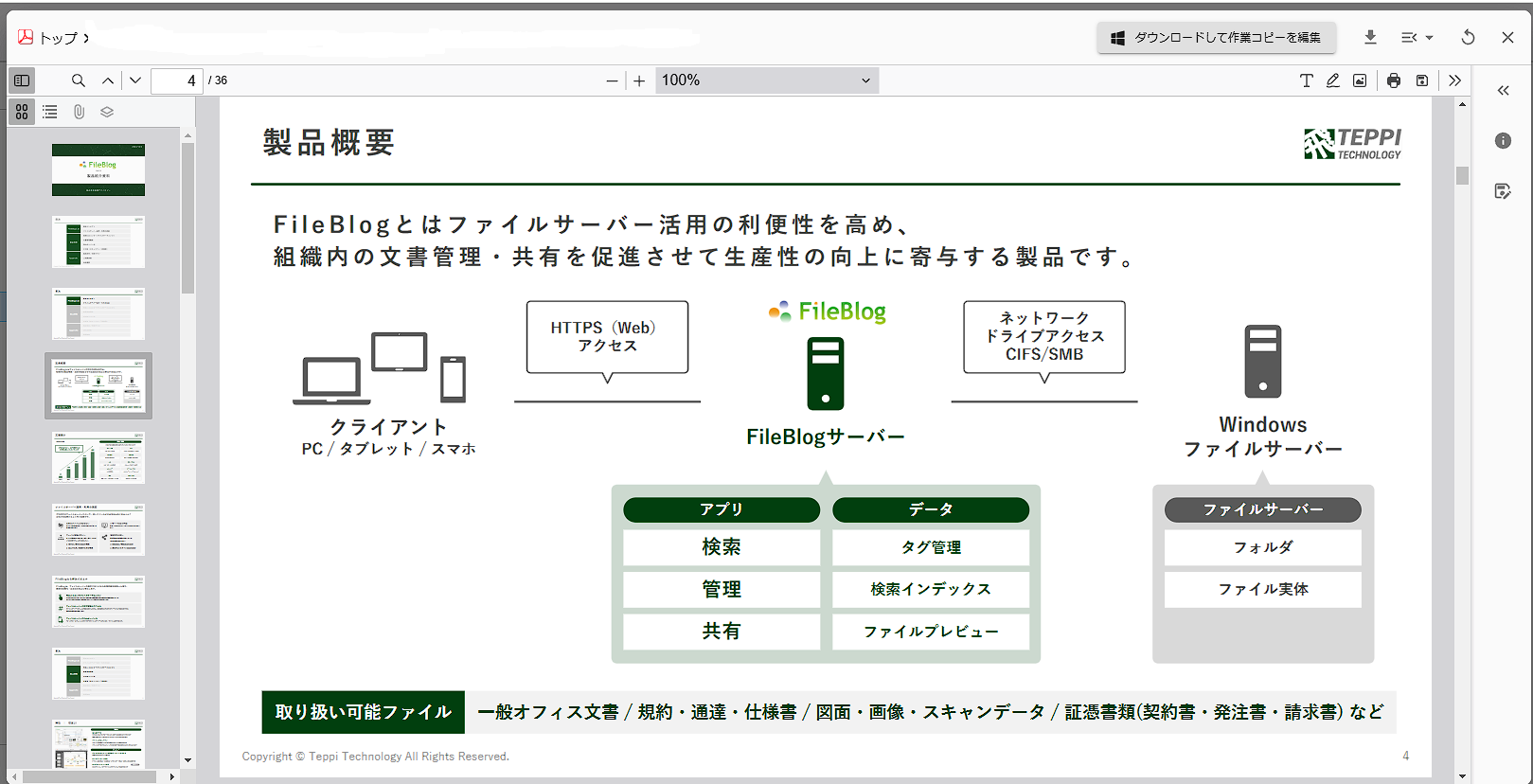Open the document info panel icon
Screen dimensions: 1533x784
pos(1503,141)
